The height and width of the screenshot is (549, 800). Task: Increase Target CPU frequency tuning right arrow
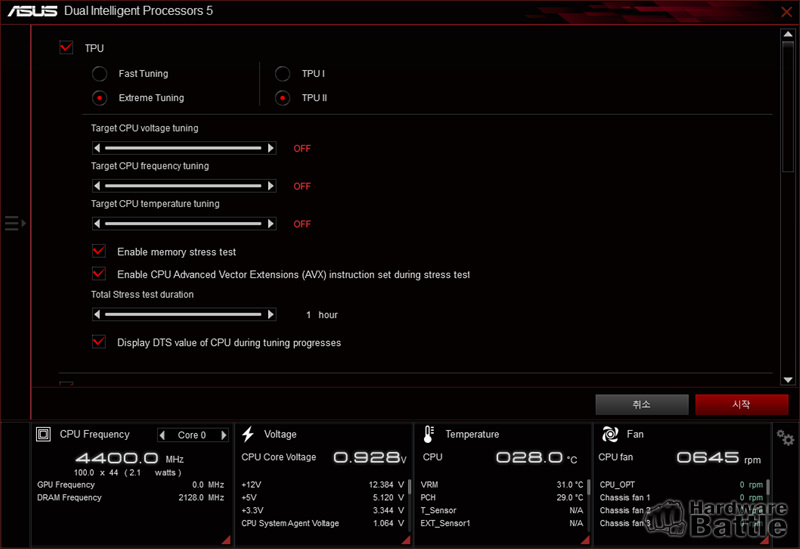click(271, 186)
